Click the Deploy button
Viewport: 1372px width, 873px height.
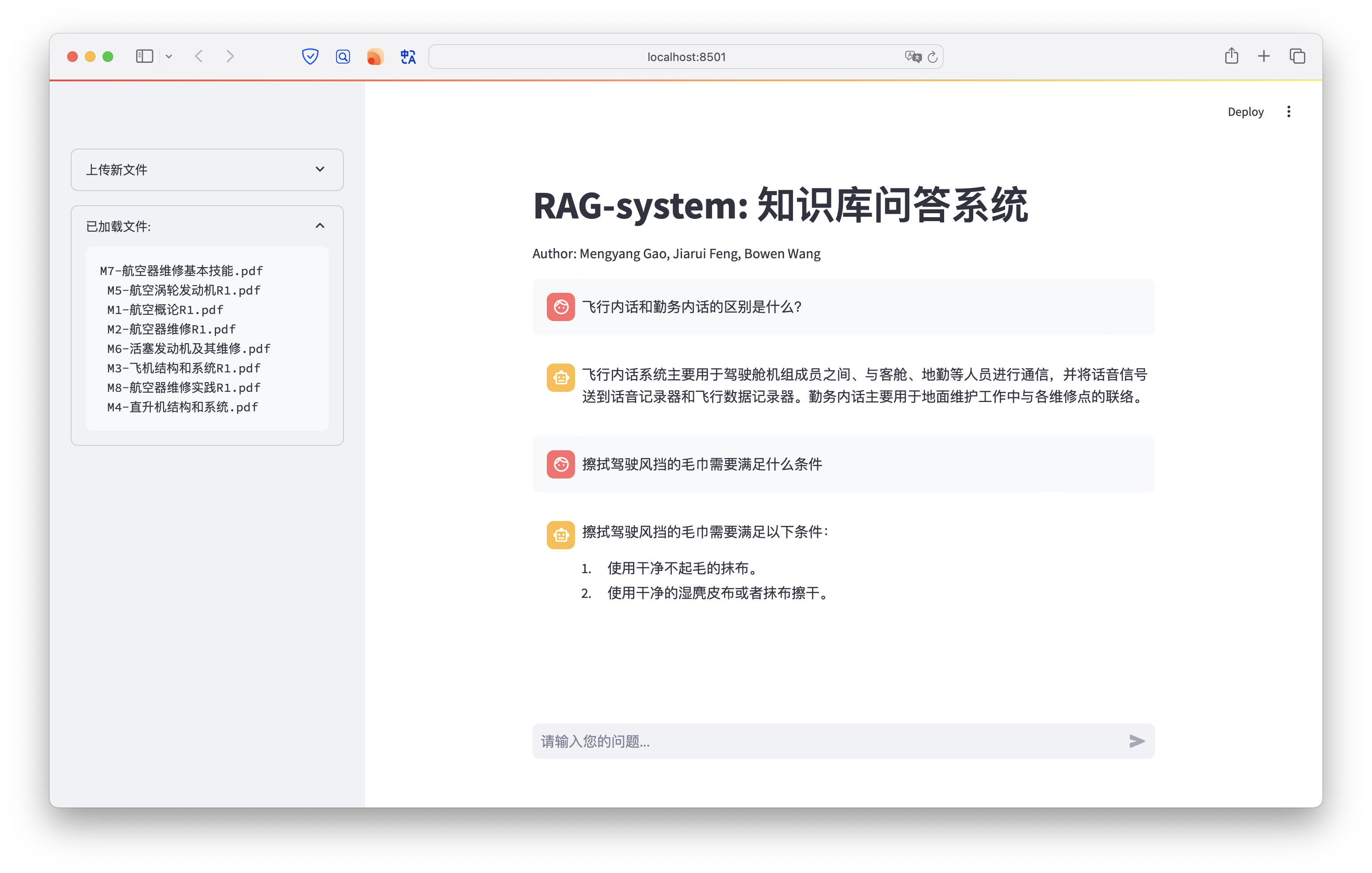pos(1245,112)
